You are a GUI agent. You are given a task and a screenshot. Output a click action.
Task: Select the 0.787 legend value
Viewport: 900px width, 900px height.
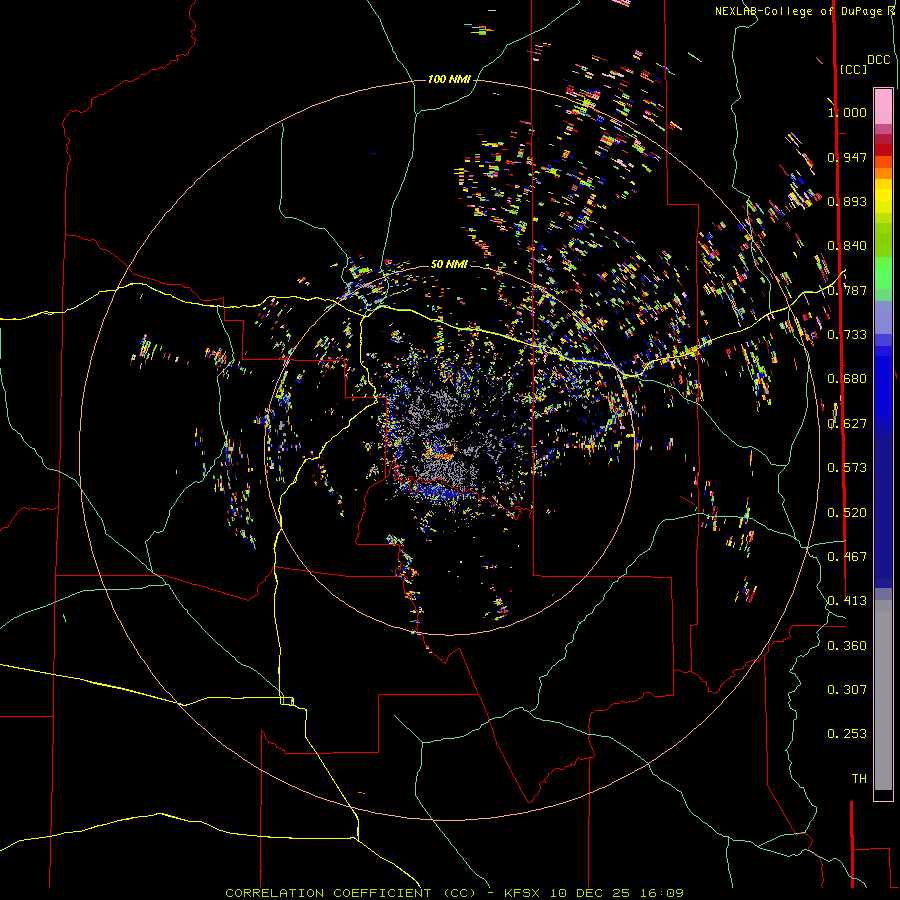[847, 290]
